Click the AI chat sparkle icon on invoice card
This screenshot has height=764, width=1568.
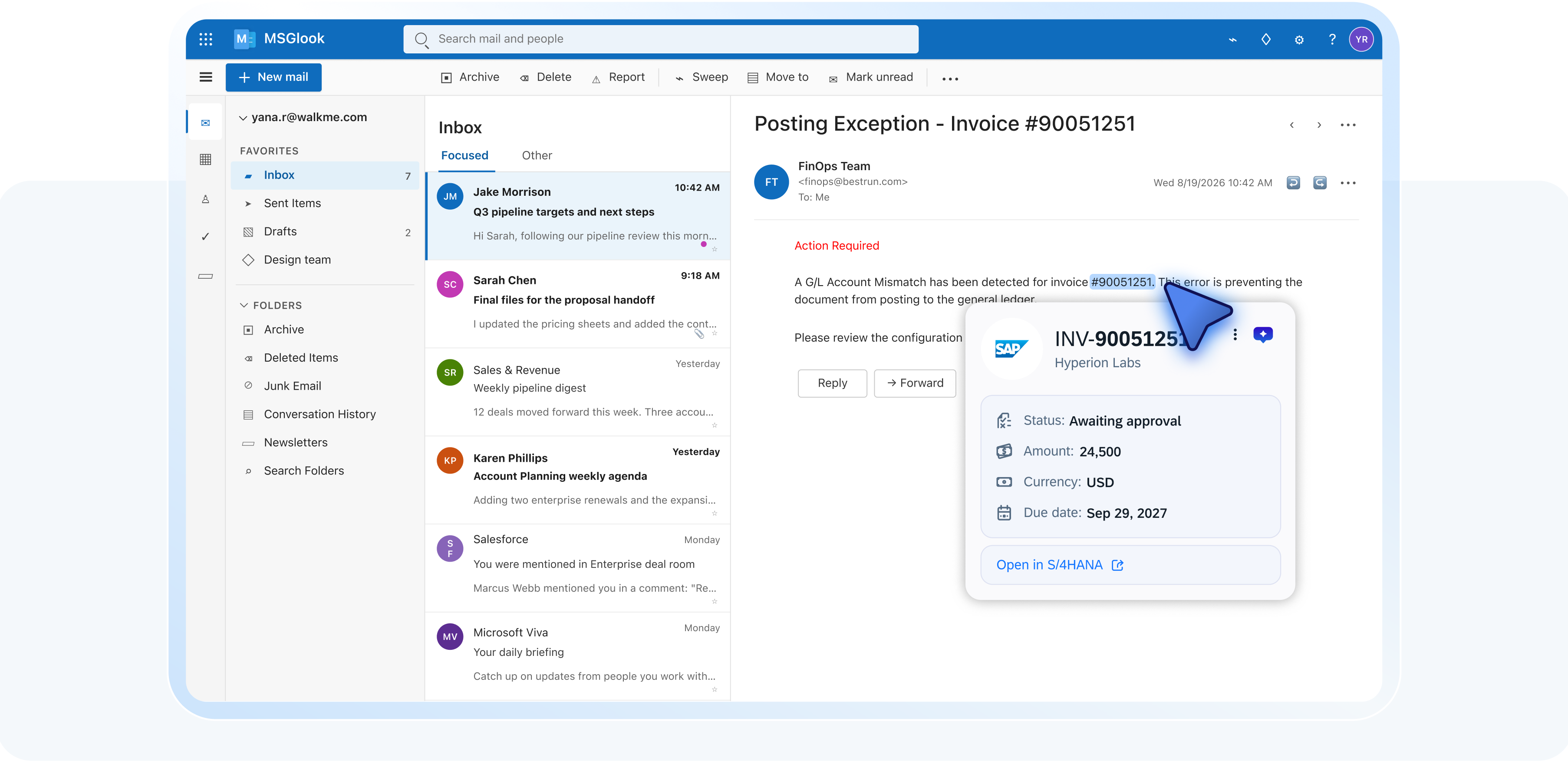(x=1262, y=334)
